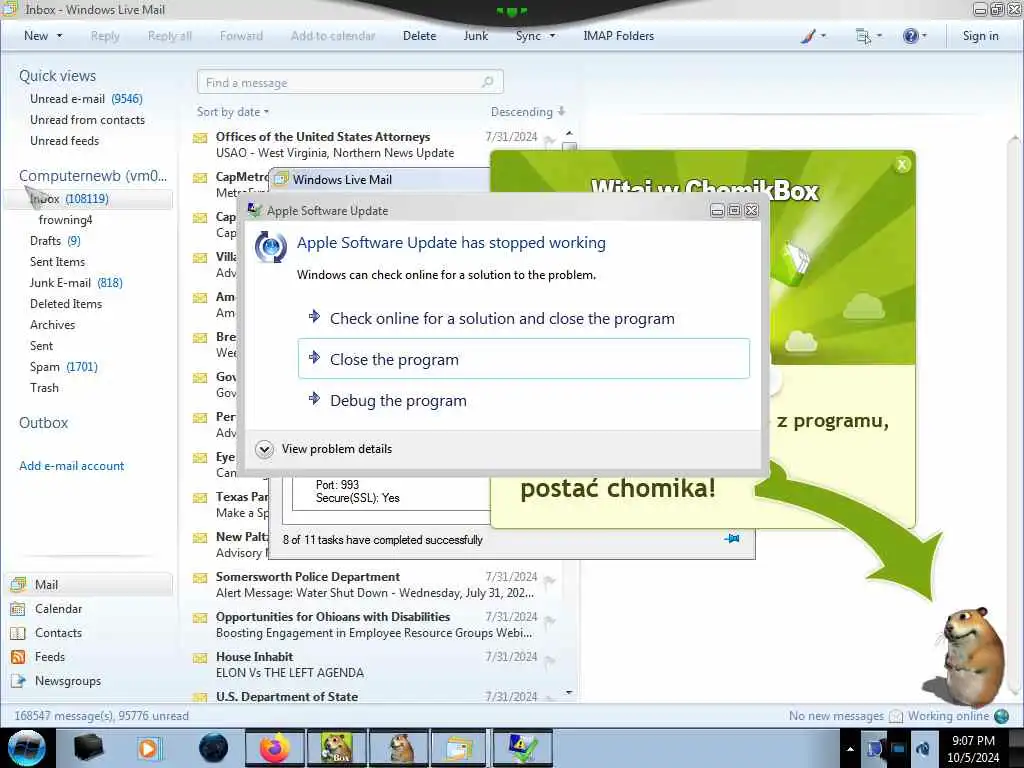Click the Working online globe icon
The width and height of the screenshot is (1024, 768).
pyautogui.click(x=1001, y=716)
